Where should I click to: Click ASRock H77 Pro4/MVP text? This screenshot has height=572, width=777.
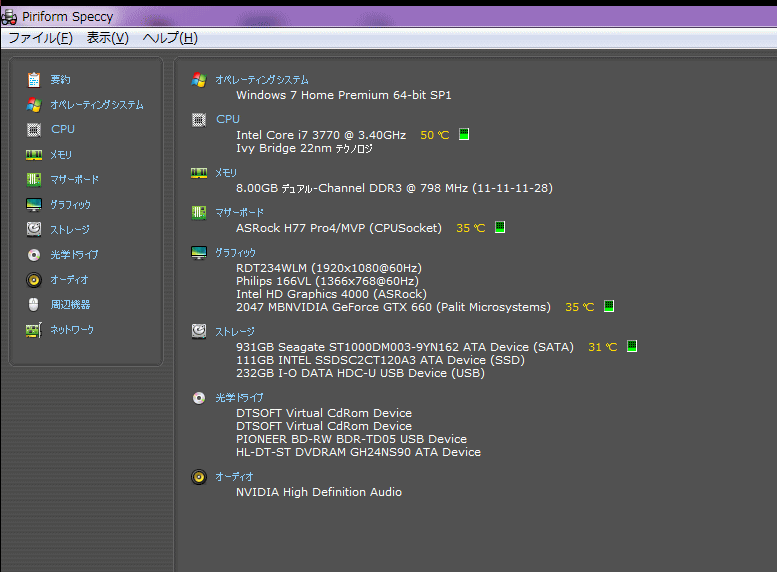click(x=339, y=228)
